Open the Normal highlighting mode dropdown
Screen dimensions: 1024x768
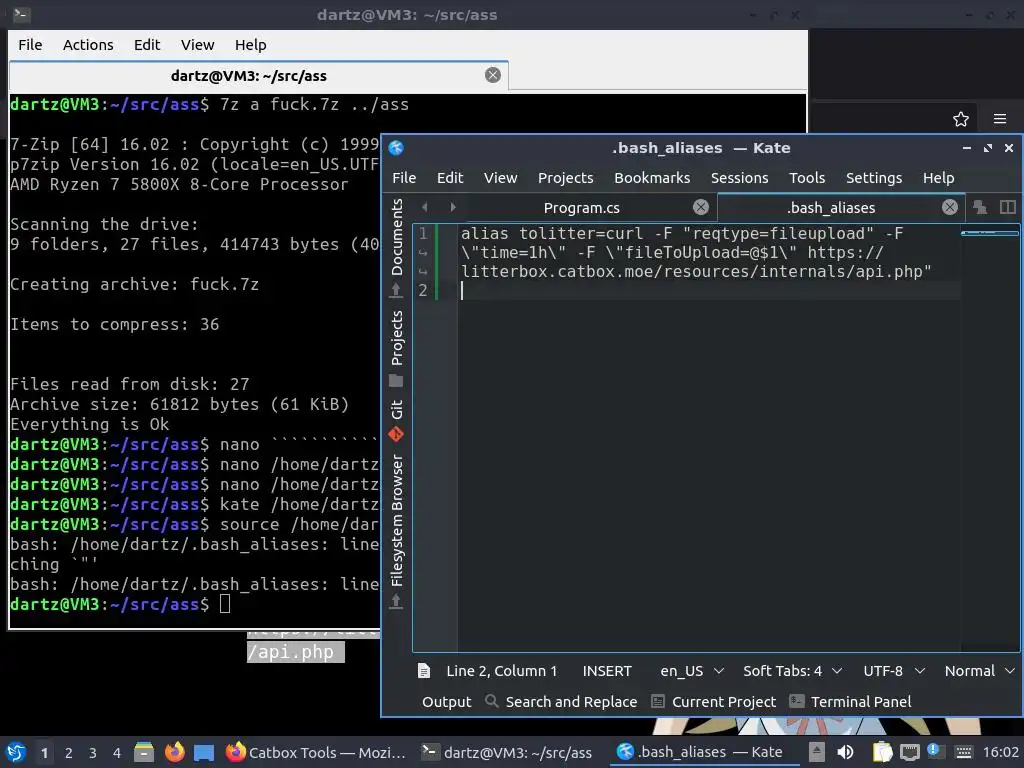click(980, 671)
